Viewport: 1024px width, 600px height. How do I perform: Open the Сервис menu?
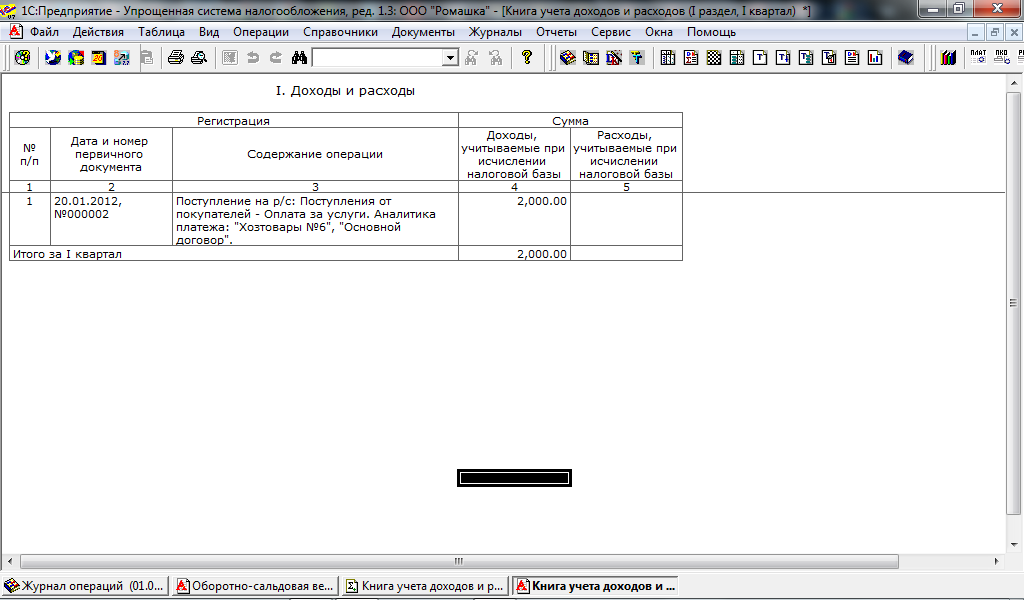[611, 32]
